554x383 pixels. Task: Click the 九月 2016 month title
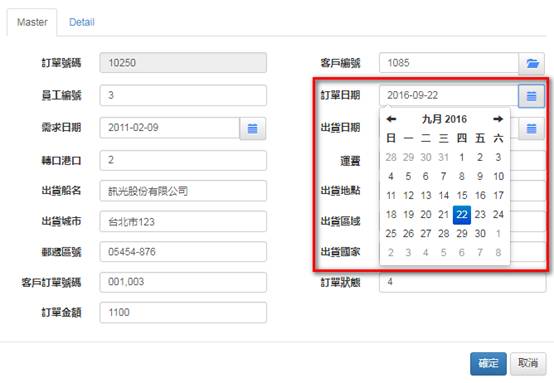444,119
